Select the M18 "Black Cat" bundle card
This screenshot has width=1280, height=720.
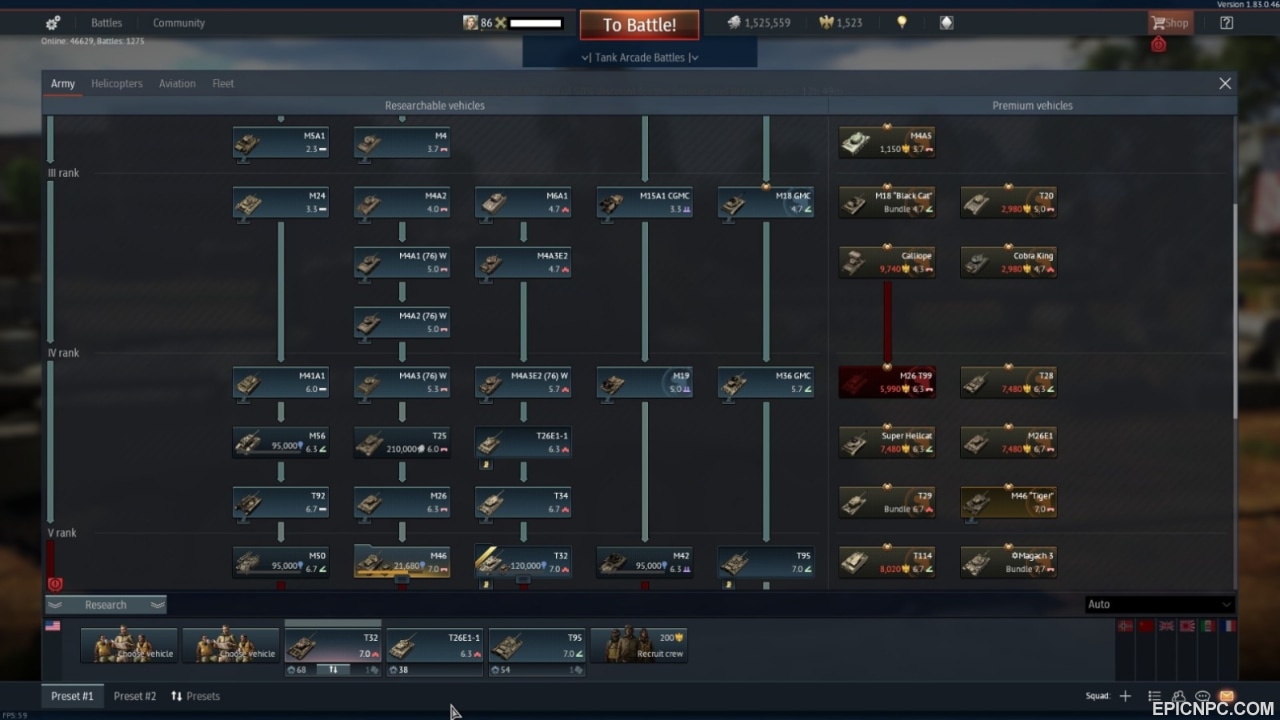point(887,202)
